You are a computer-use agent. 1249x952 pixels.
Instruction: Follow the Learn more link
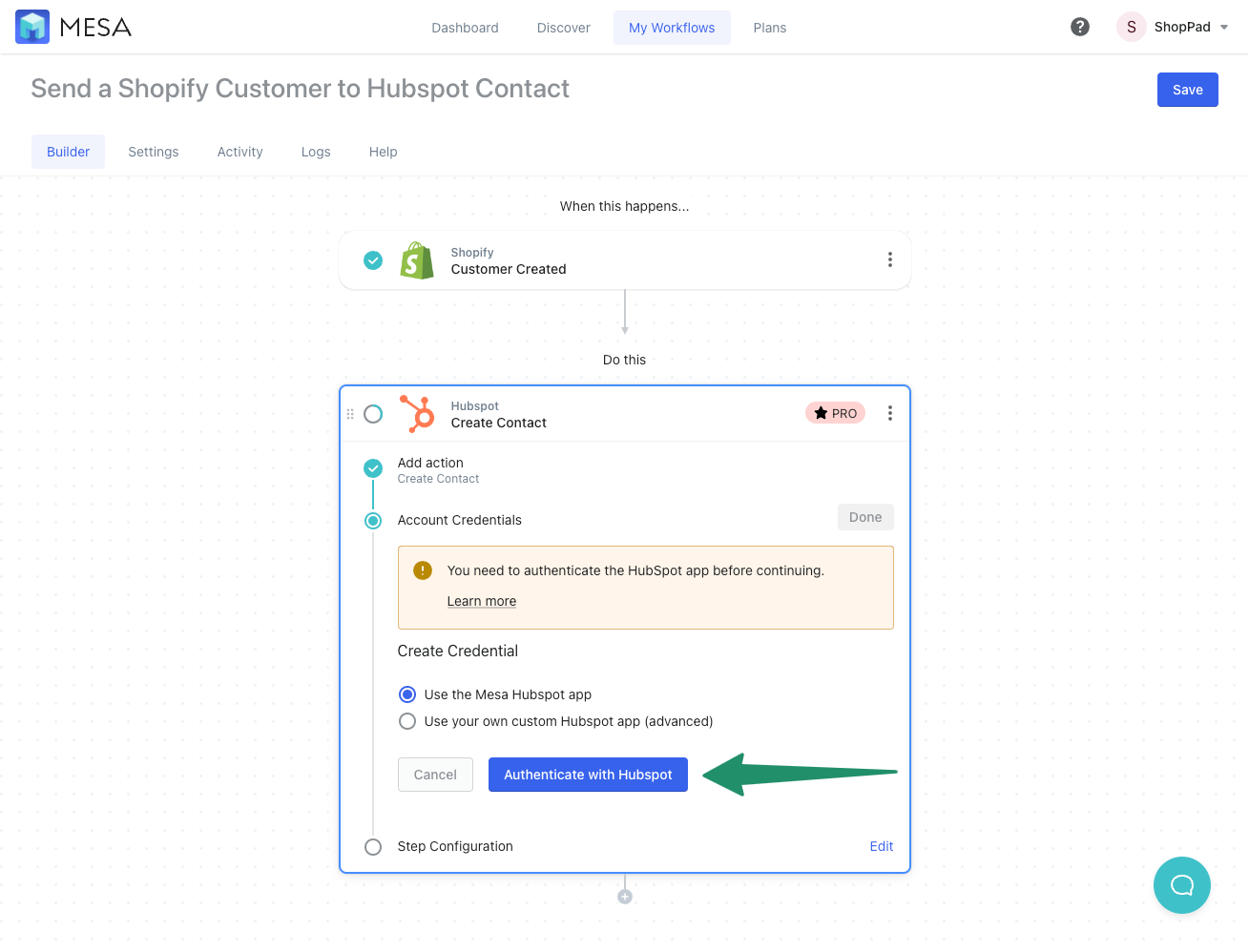[x=482, y=601]
